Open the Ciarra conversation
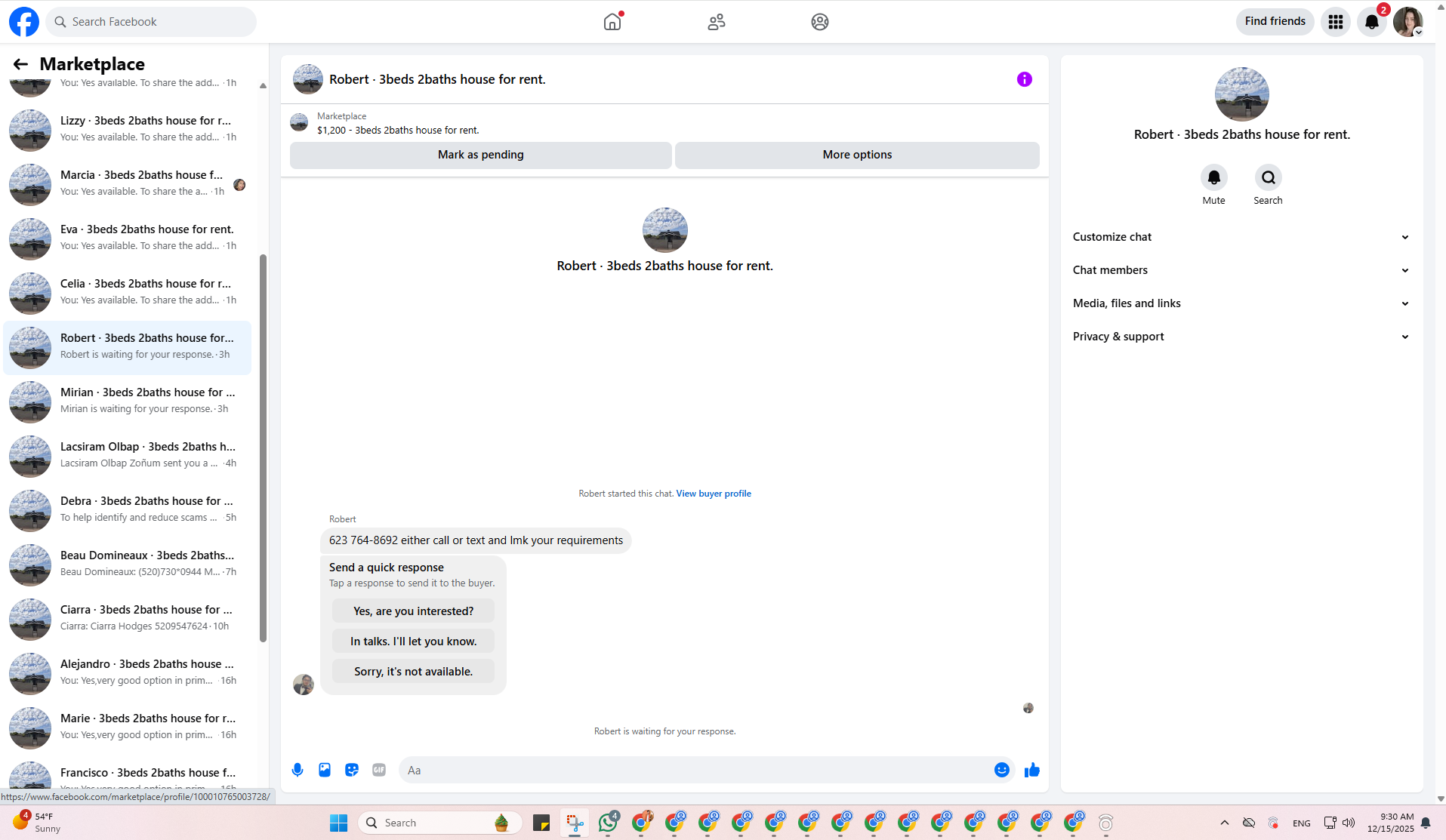Viewport: 1446px width, 840px height. (127, 618)
